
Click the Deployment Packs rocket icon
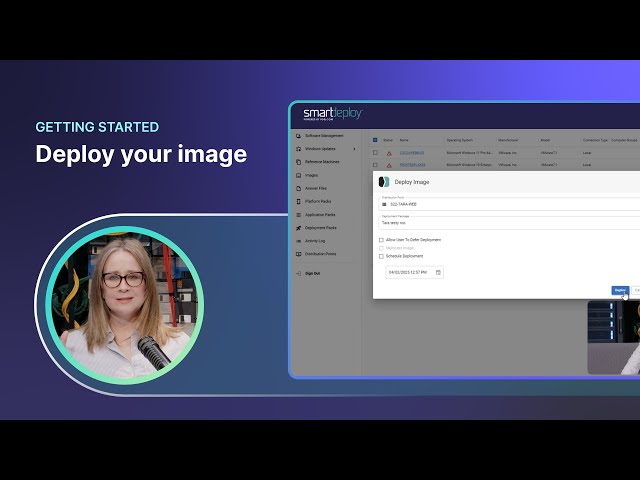click(298, 228)
